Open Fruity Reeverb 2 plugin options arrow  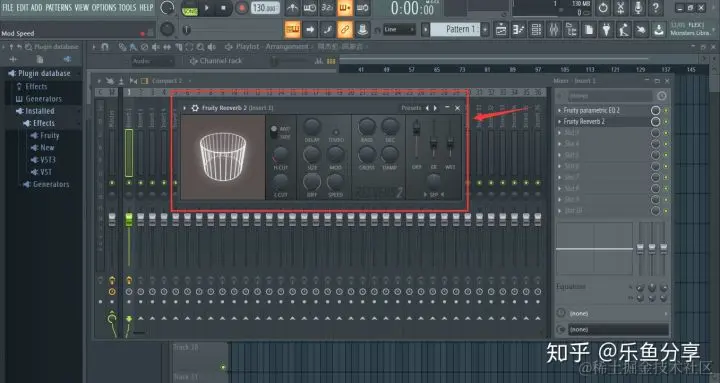(x=185, y=108)
